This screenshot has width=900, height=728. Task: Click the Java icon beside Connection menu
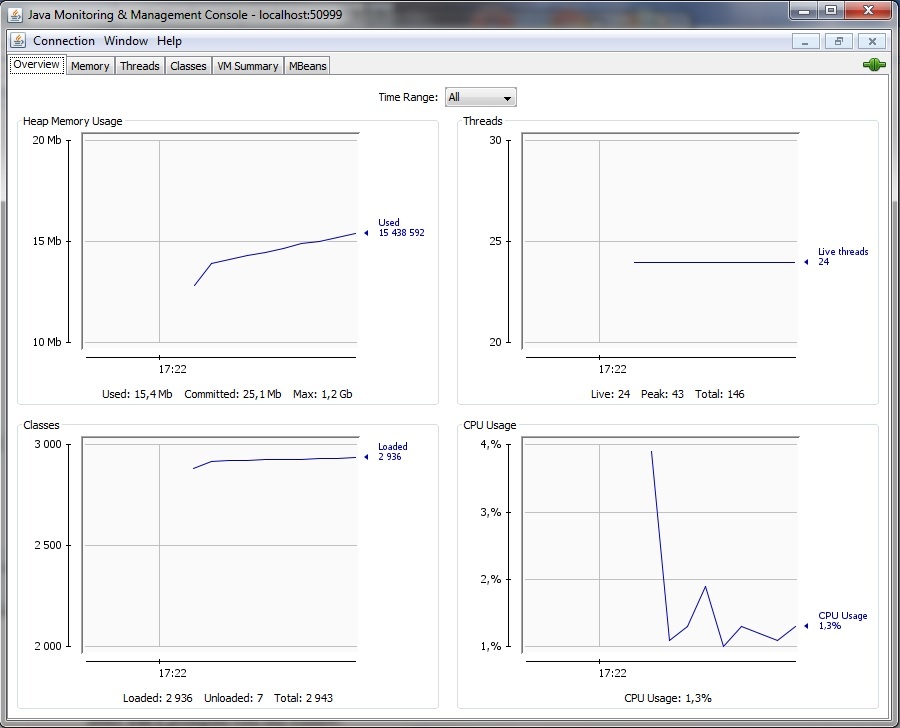coord(18,41)
